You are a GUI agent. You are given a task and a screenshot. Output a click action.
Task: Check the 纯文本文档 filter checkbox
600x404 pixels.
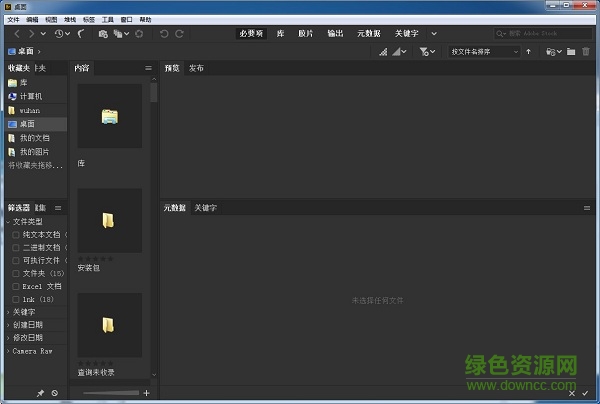[15, 234]
